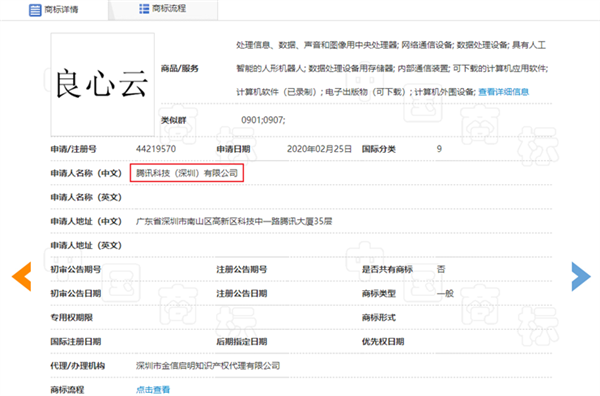Click the applicant address text in Shenzhen
The width and height of the screenshot is (600, 396).
click(x=234, y=221)
